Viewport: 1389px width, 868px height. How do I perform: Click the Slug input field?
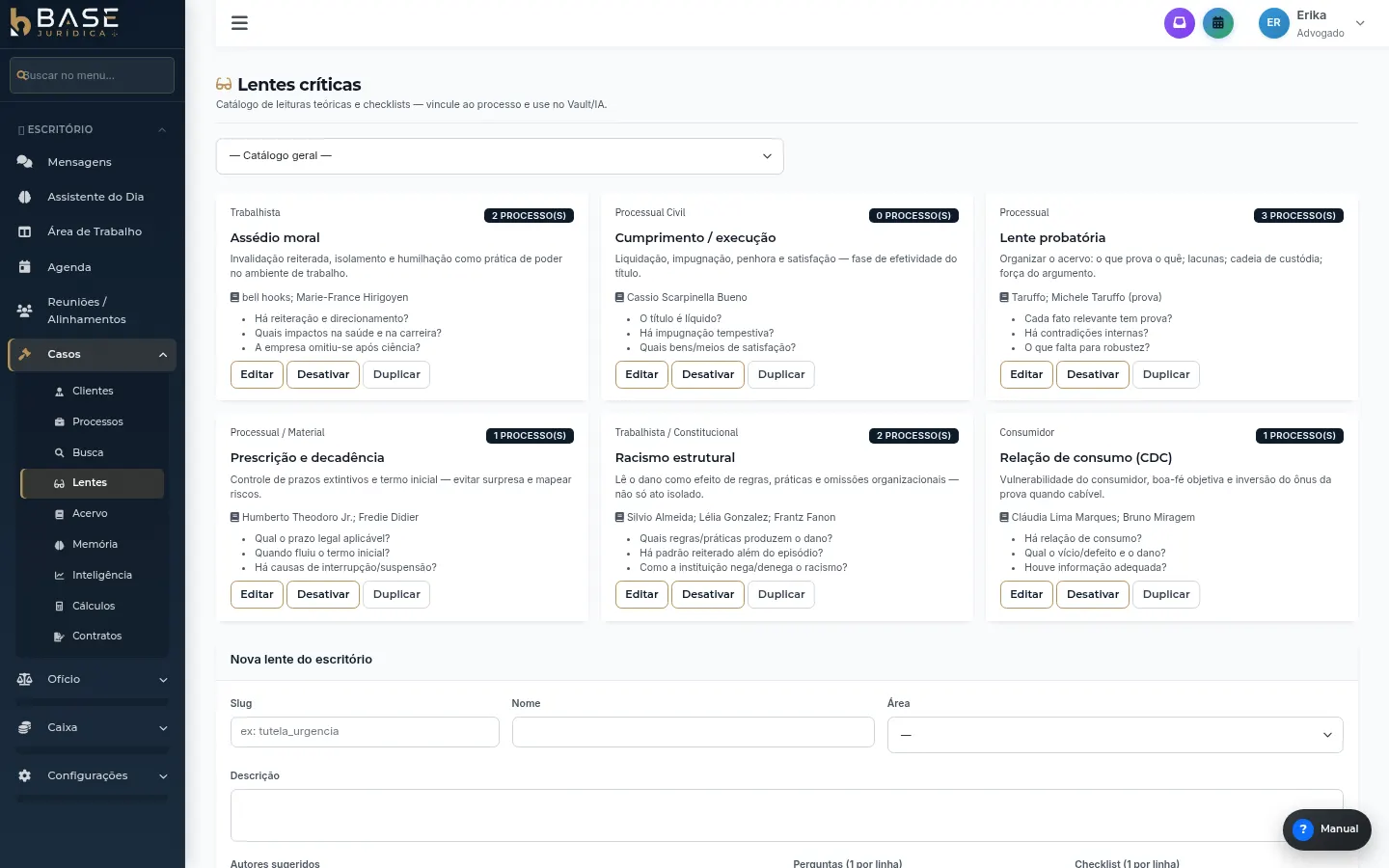pos(365,732)
